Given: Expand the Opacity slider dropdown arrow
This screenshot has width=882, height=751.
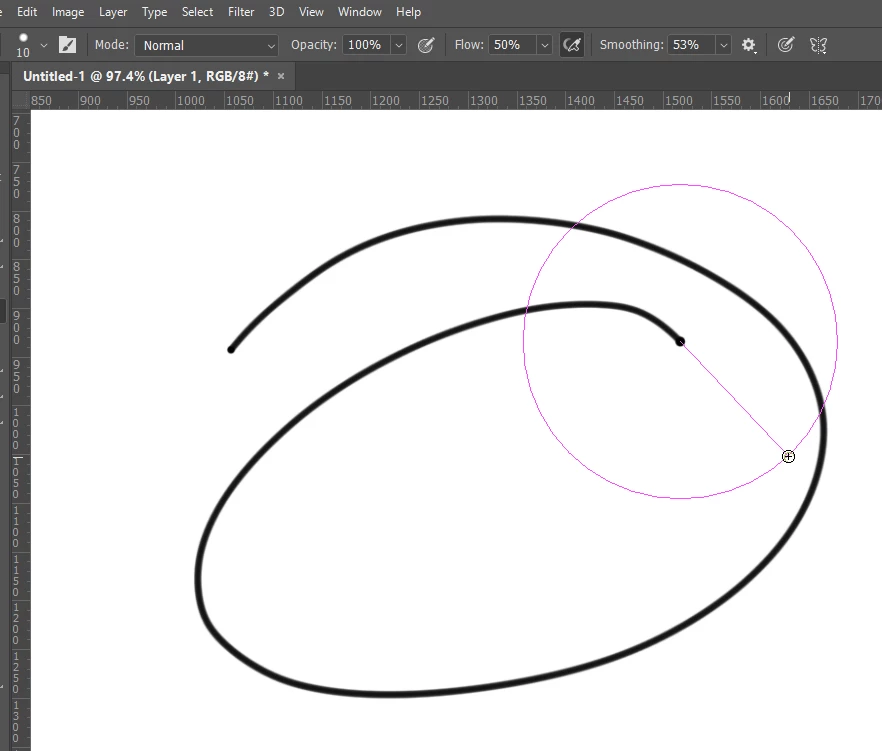Looking at the screenshot, I should click(399, 45).
